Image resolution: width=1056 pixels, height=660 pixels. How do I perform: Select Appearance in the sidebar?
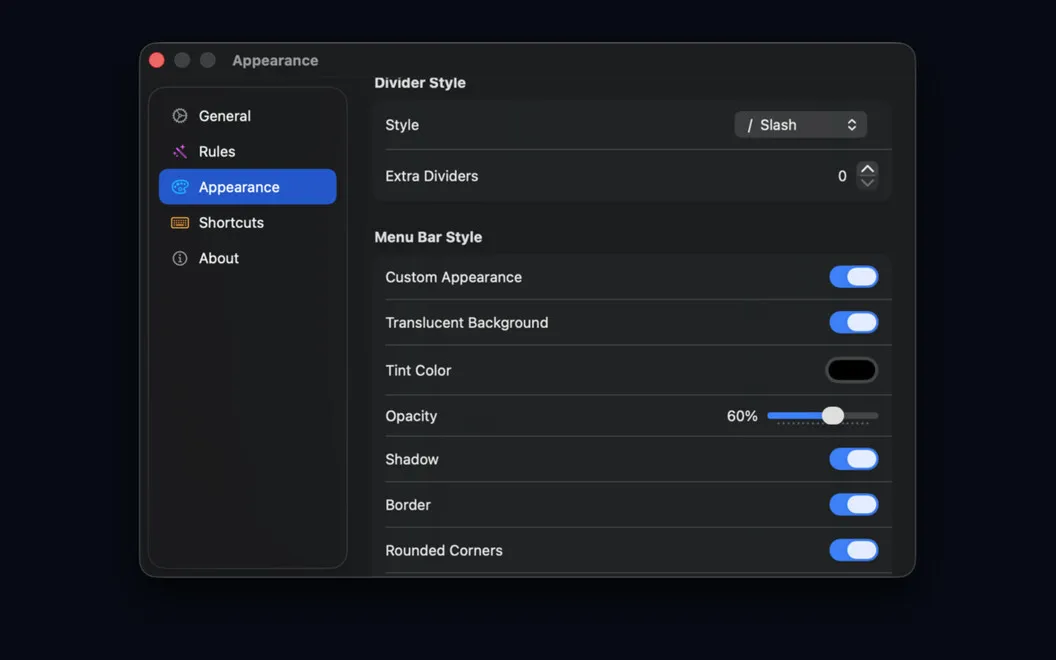tap(247, 187)
